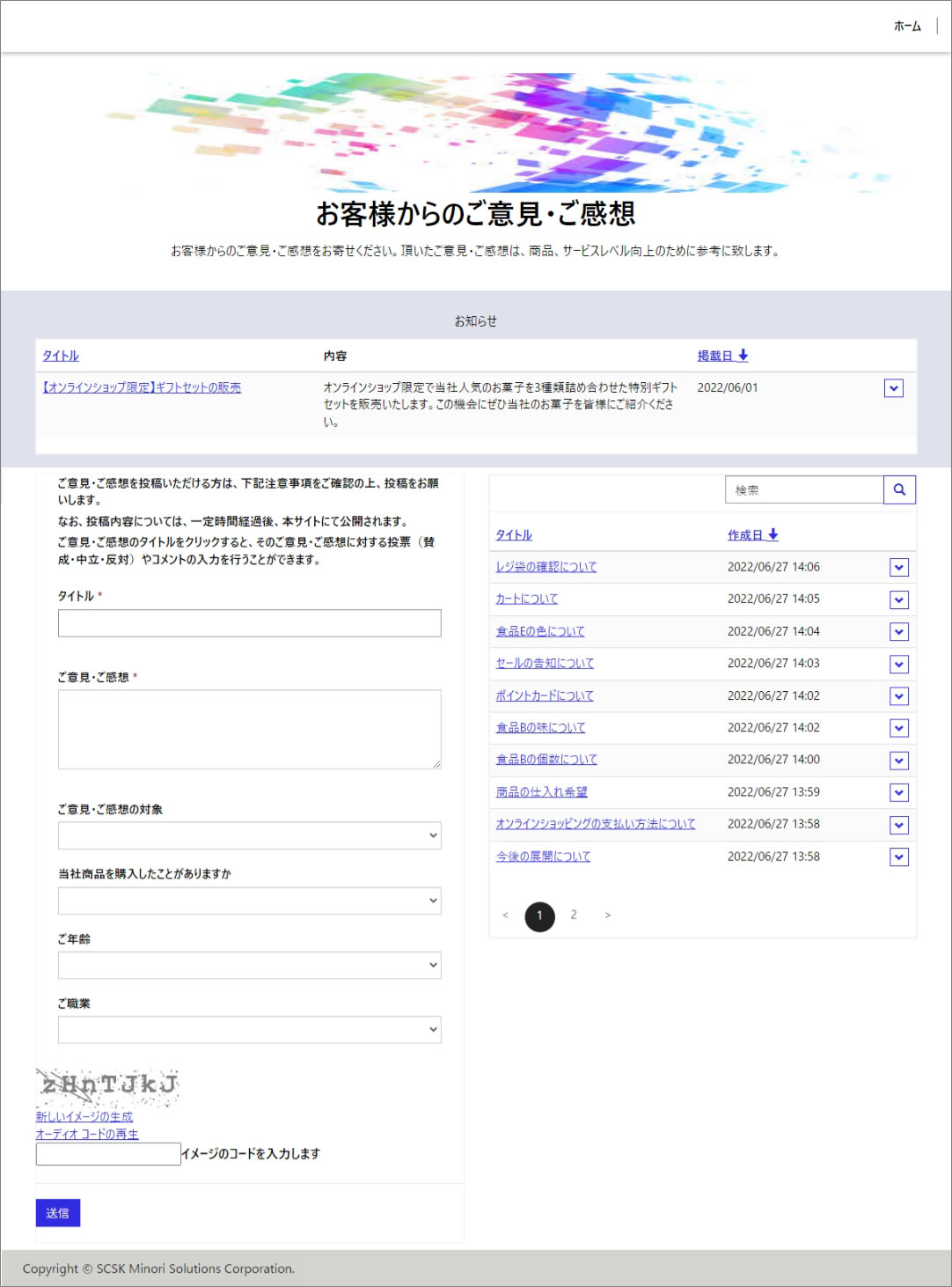The image size is (952, 1287).
Task: Expand chevron for 今後の展開について row
Action: pyautogui.click(x=898, y=857)
